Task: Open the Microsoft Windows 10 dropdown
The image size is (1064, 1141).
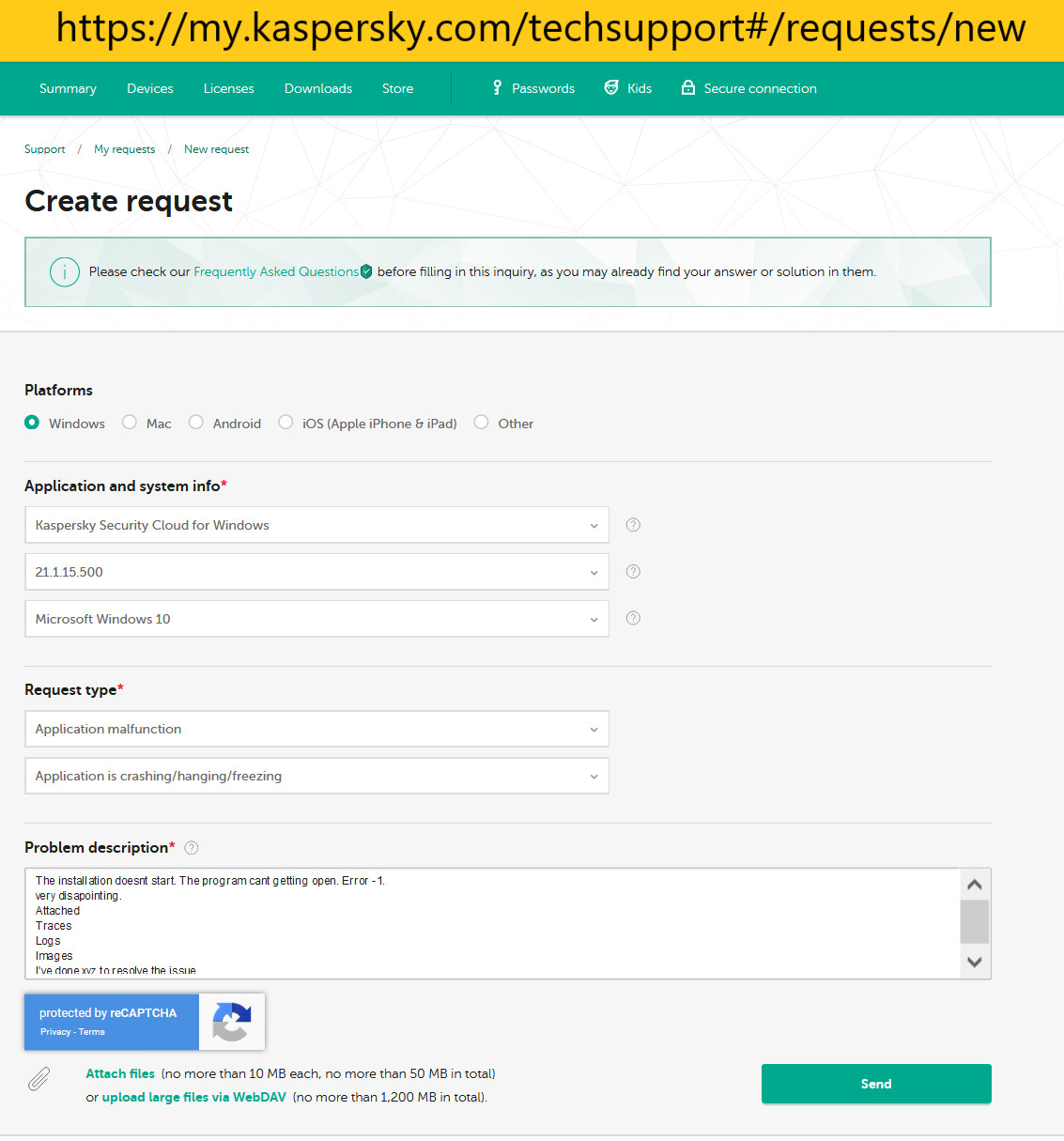Action: click(316, 619)
